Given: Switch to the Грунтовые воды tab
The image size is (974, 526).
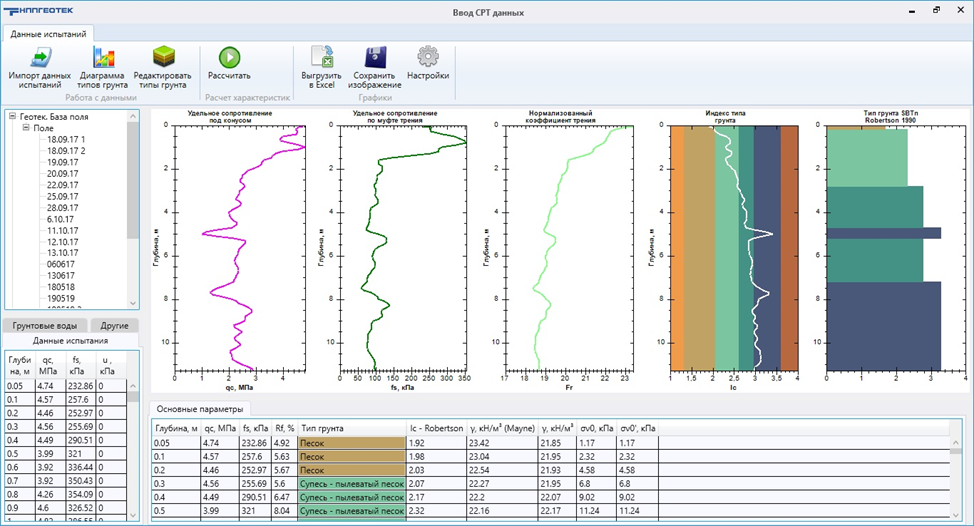Looking at the screenshot, I should coord(44,325).
